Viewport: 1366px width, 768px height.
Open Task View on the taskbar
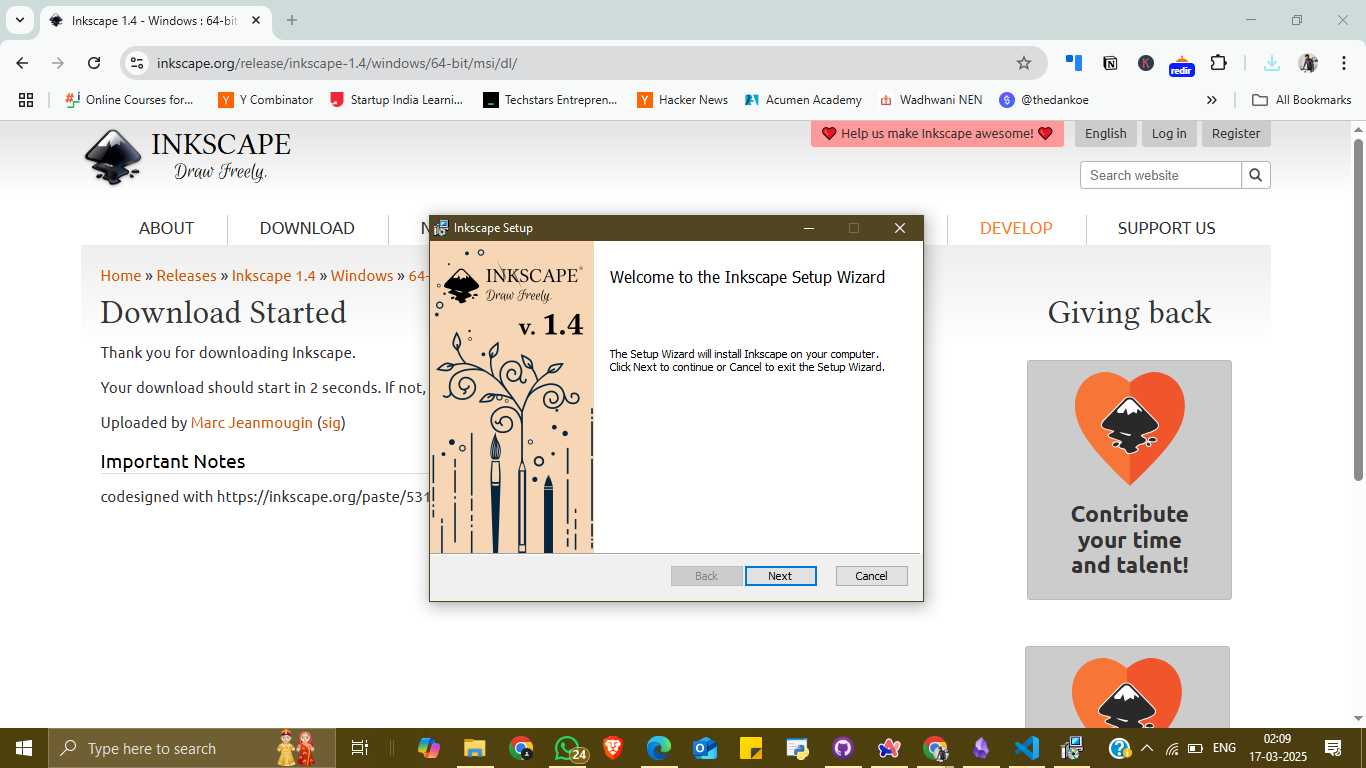click(x=360, y=748)
